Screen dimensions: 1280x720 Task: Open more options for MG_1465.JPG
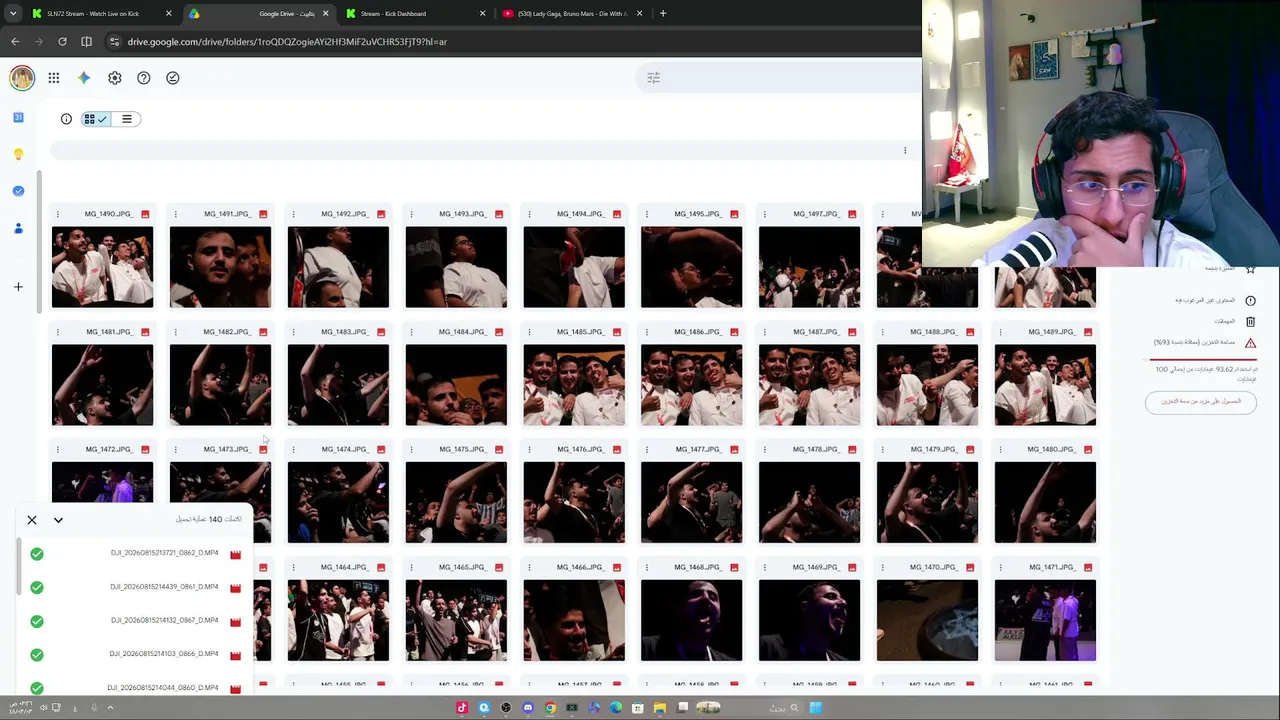(411, 567)
